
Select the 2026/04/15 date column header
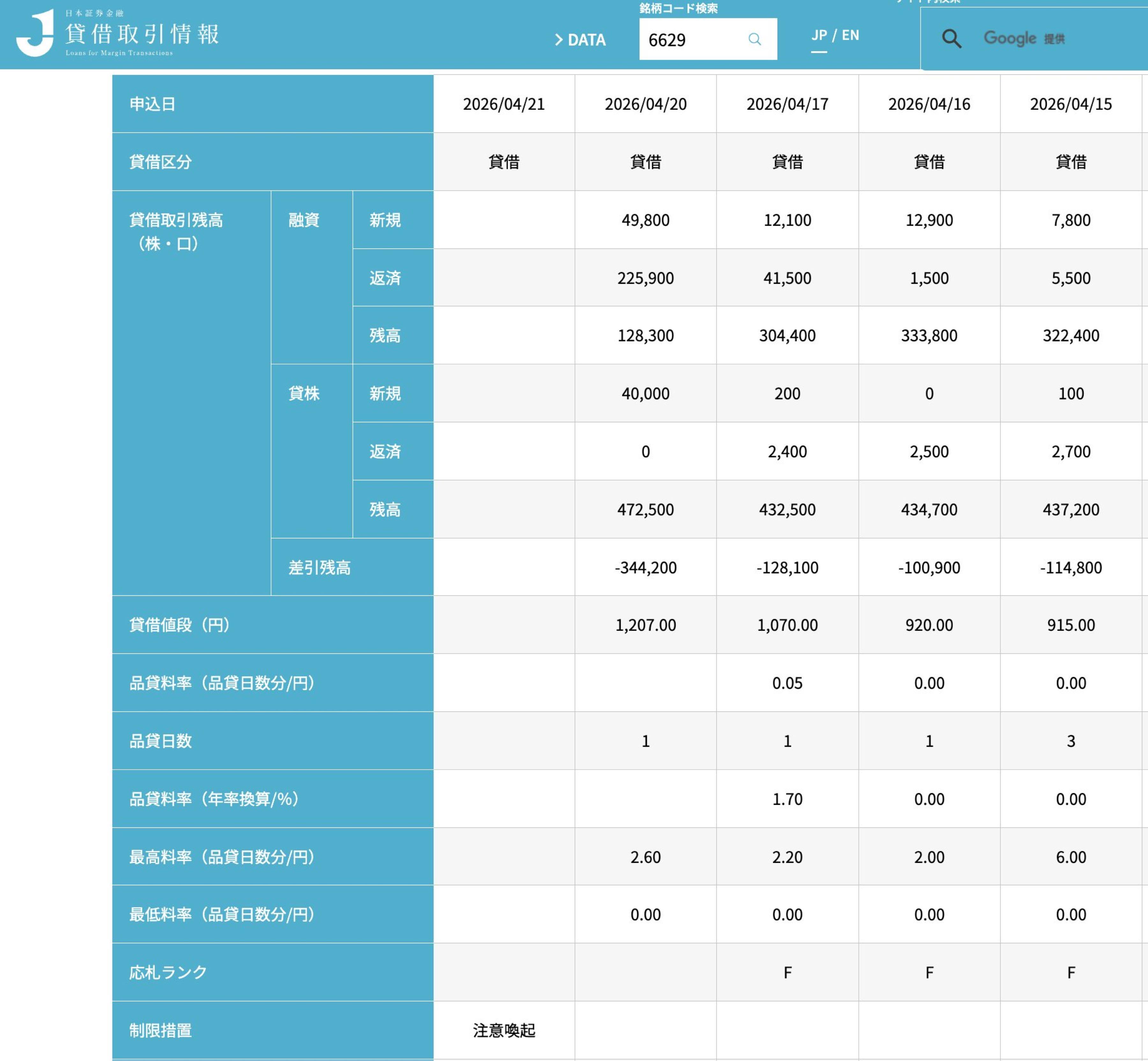(x=1071, y=104)
